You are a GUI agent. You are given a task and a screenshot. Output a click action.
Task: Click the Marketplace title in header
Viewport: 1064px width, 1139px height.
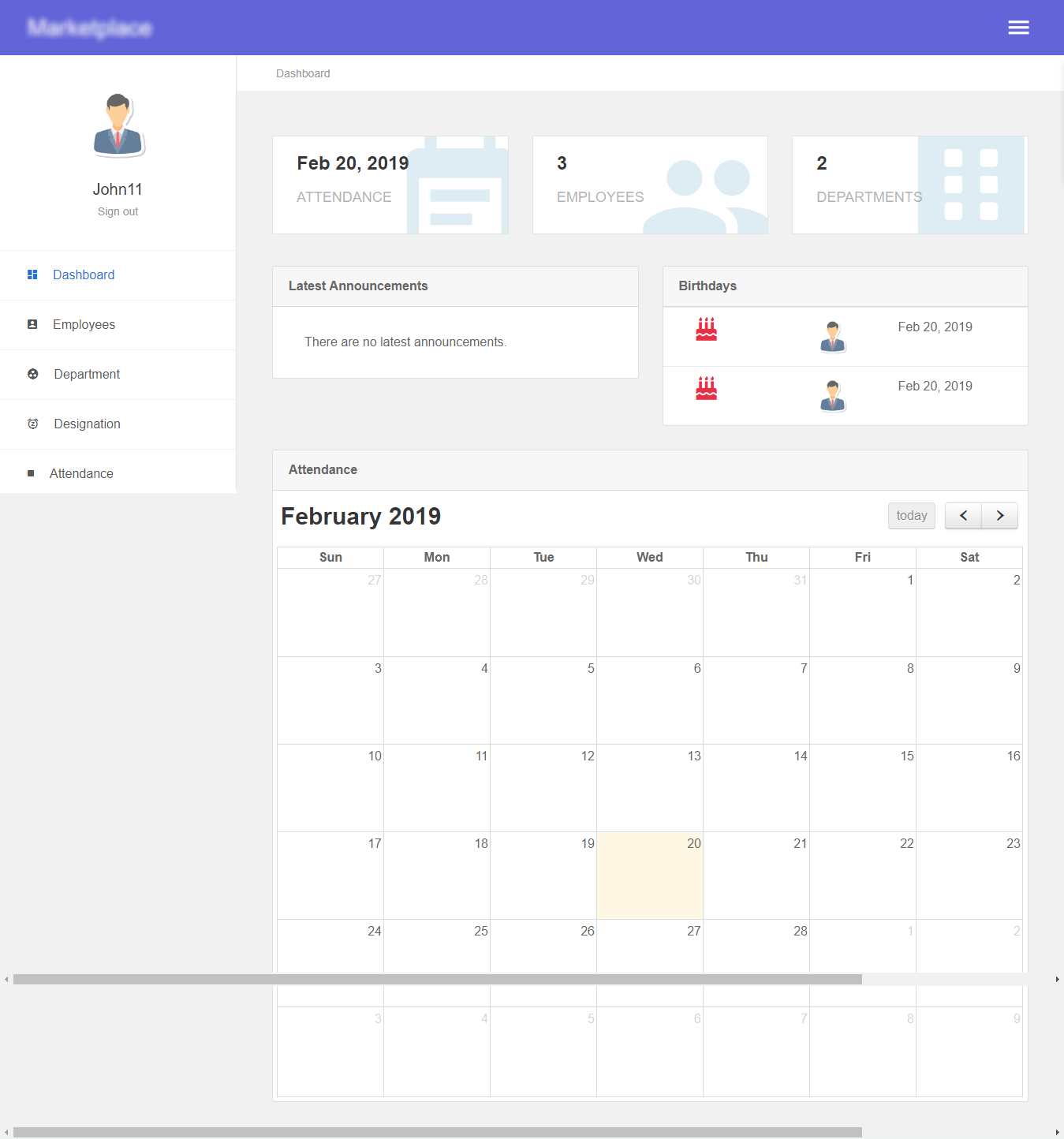point(89,27)
